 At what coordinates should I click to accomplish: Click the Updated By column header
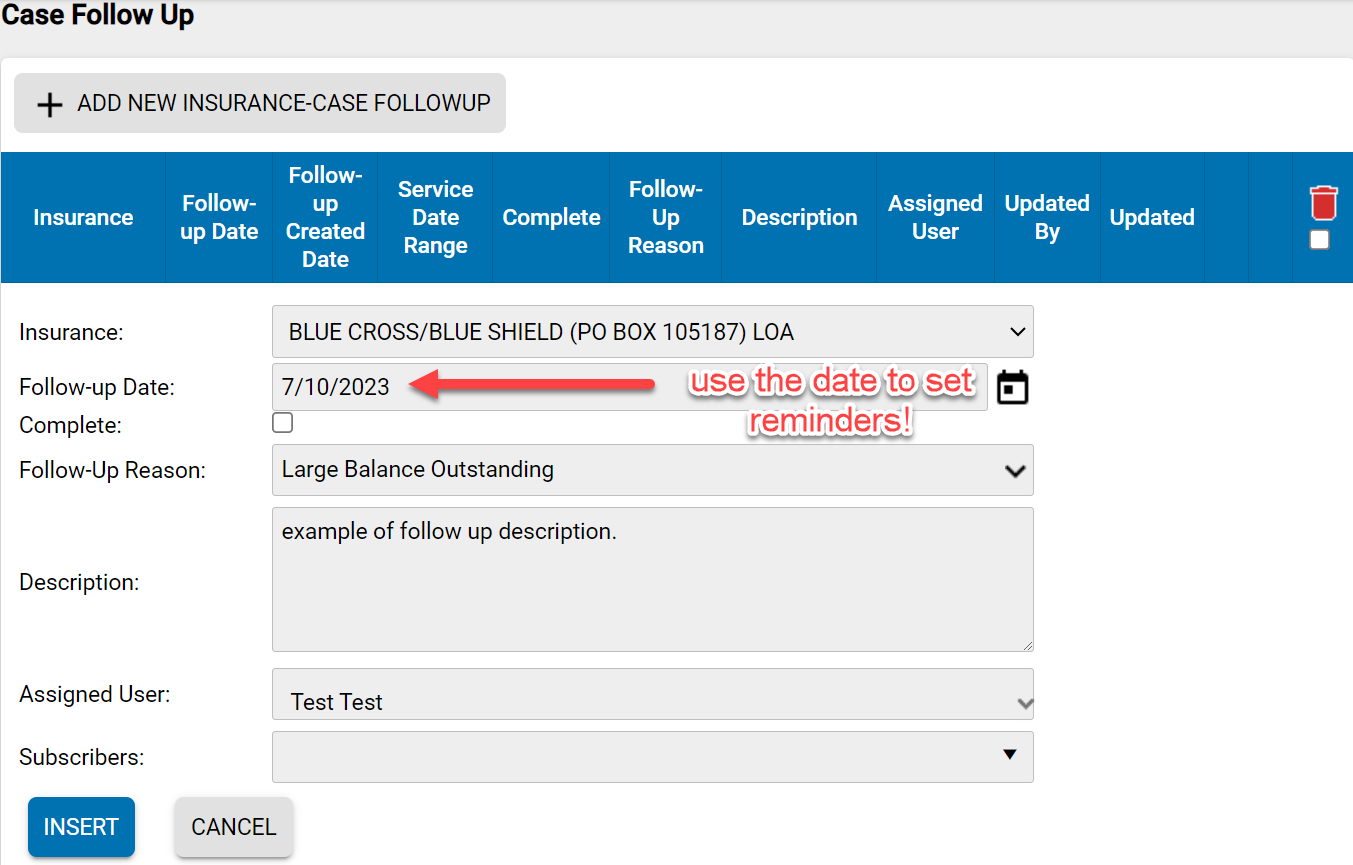pyautogui.click(x=1046, y=217)
